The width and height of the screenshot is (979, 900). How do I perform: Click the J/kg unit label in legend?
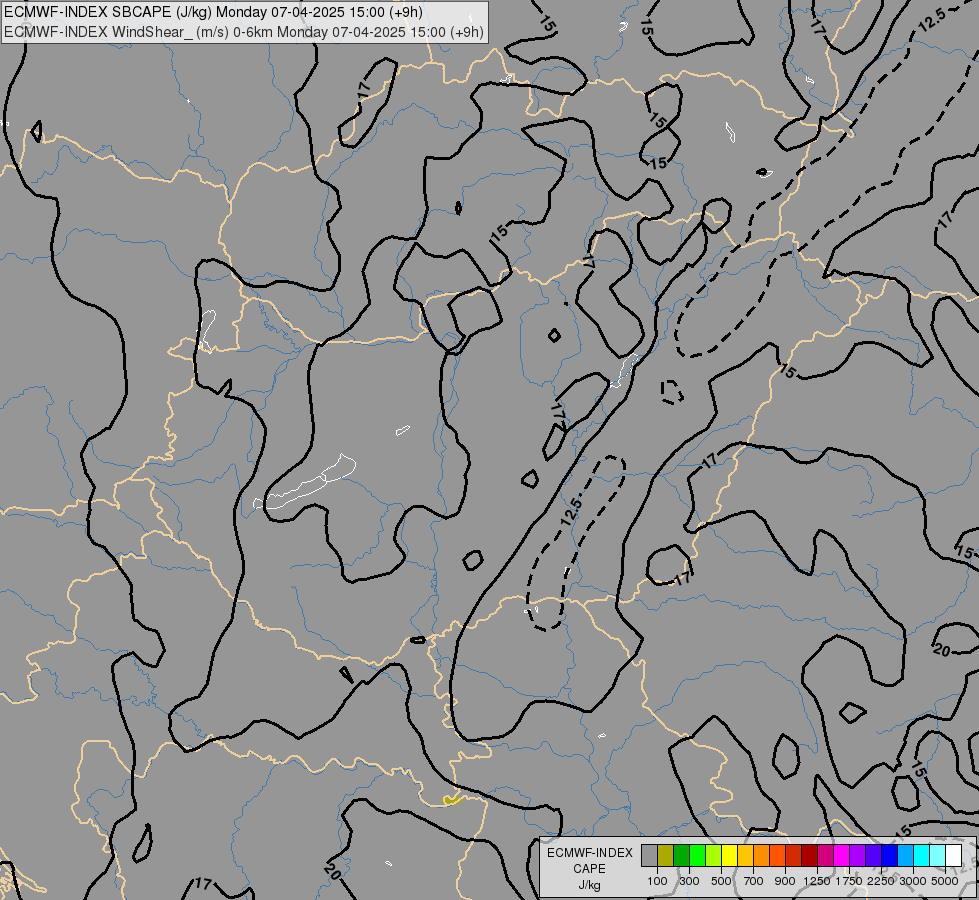[x=589, y=885]
